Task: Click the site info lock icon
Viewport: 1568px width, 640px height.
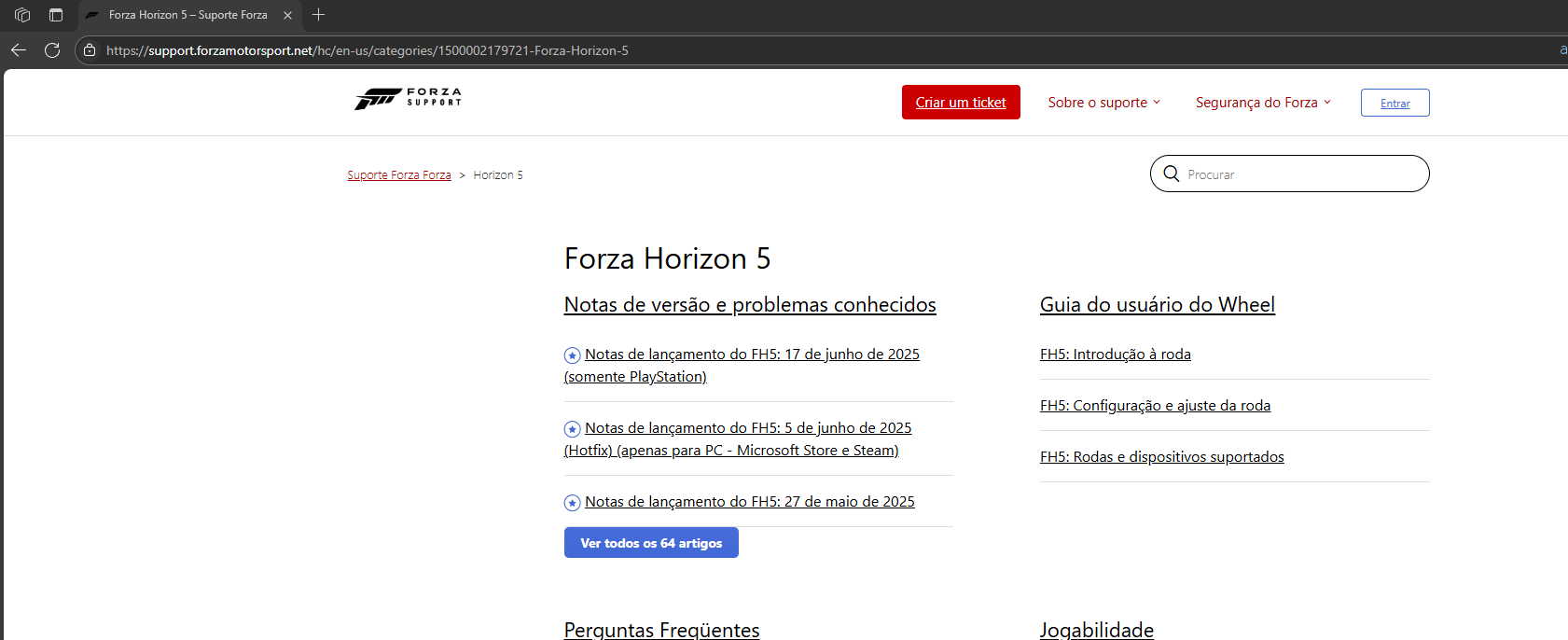Action: point(90,50)
